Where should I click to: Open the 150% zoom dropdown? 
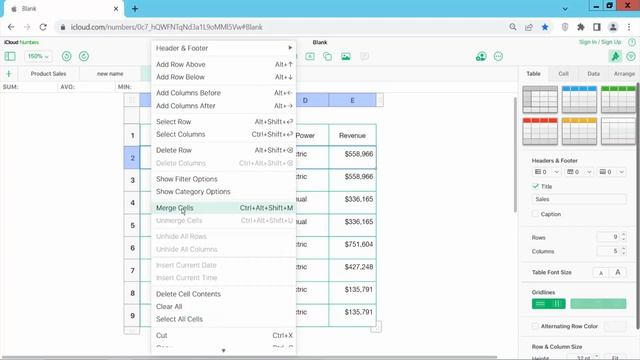click(x=38, y=56)
